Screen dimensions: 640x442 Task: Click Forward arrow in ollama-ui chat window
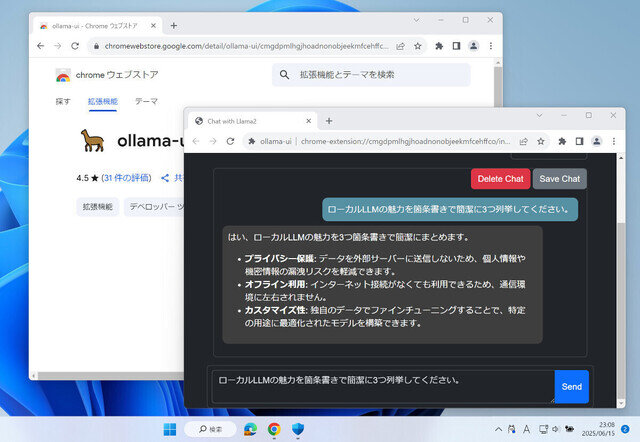tap(213, 141)
